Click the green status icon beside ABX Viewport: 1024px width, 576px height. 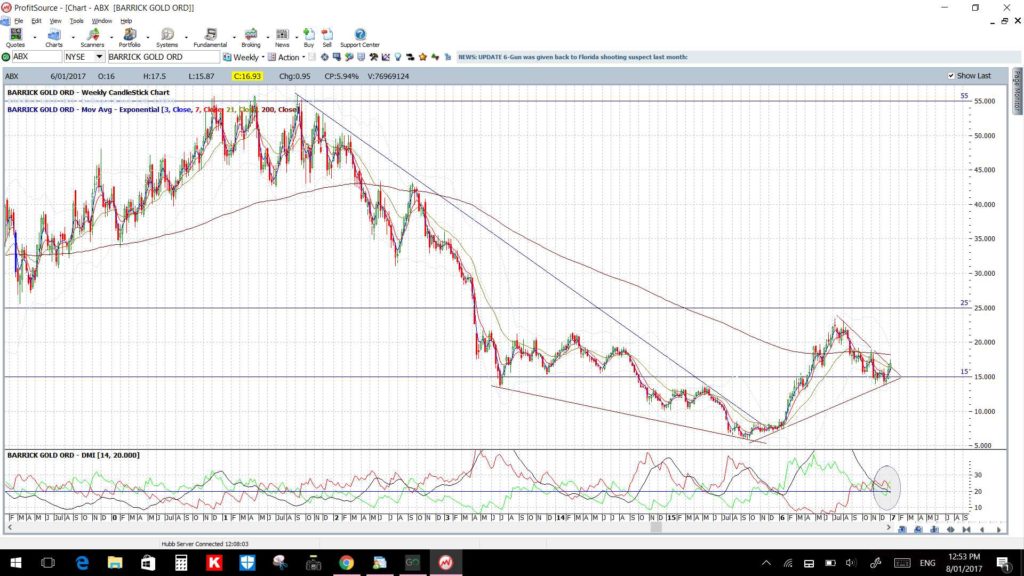coord(6,57)
